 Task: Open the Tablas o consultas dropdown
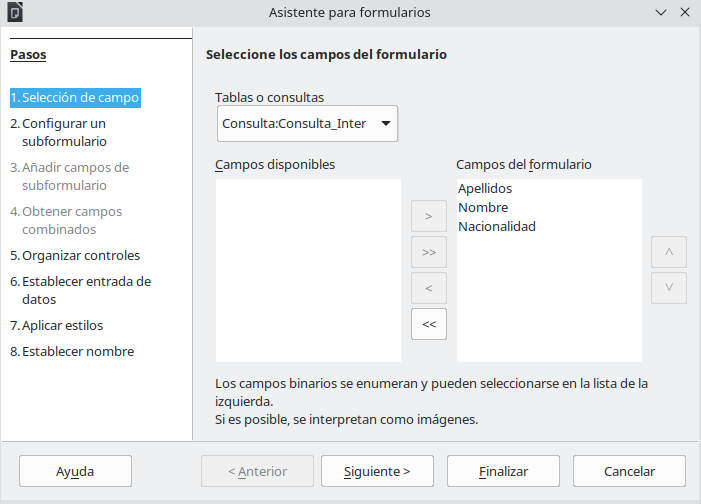point(307,124)
